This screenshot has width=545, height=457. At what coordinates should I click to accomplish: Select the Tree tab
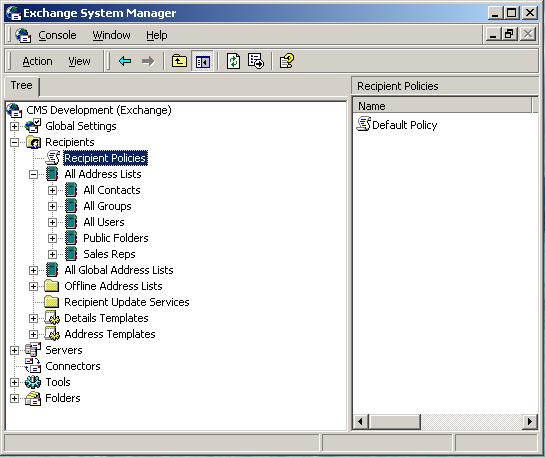tap(22, 85)
